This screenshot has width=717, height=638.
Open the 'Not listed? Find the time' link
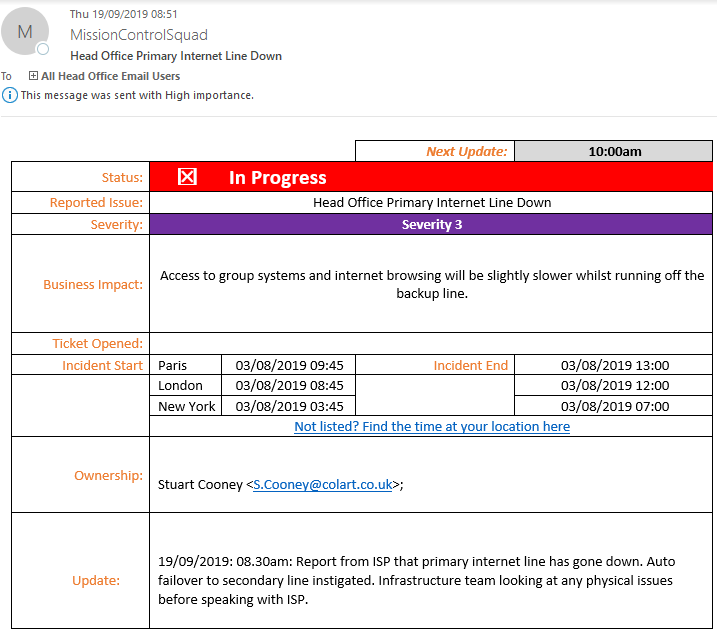(432, 426)
